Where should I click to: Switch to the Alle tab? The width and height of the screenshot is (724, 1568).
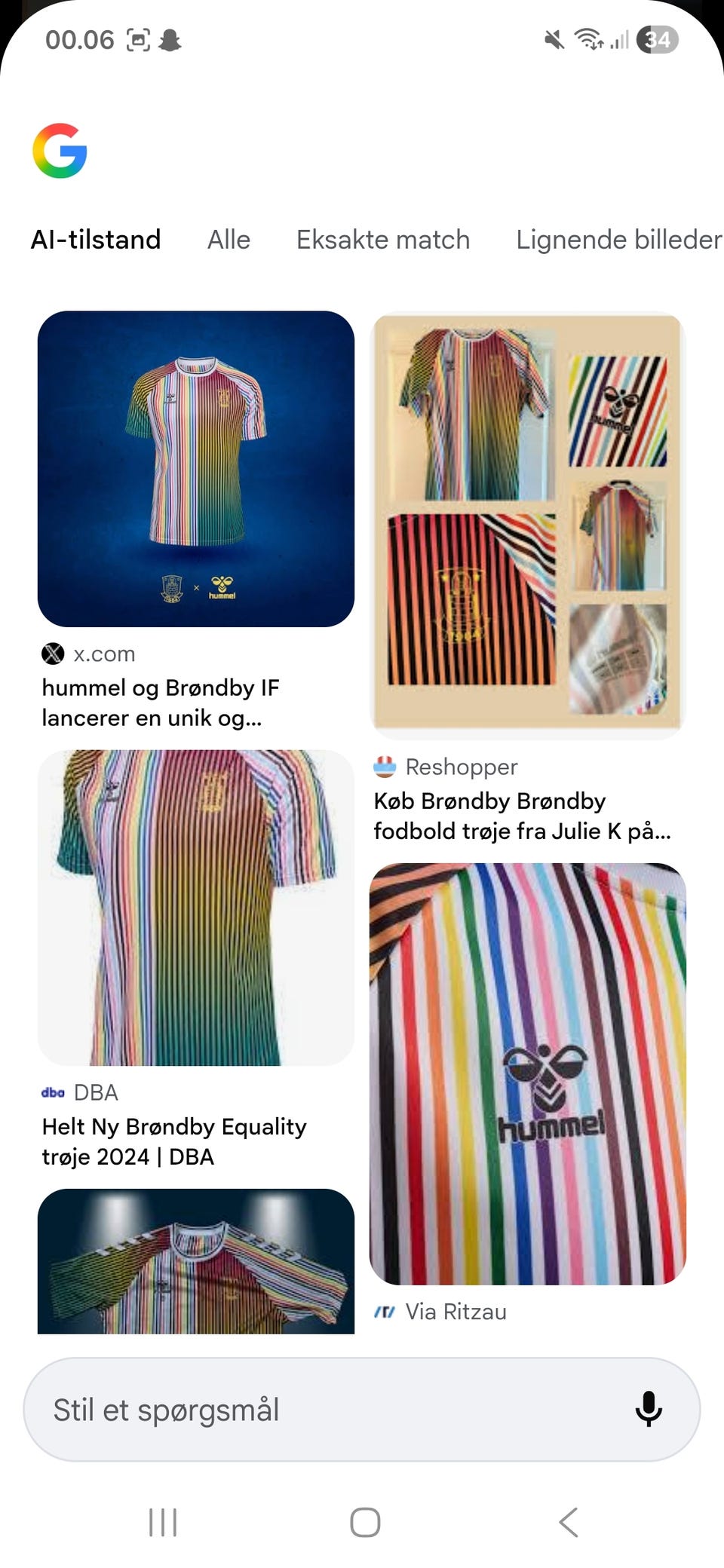point(229,240)
